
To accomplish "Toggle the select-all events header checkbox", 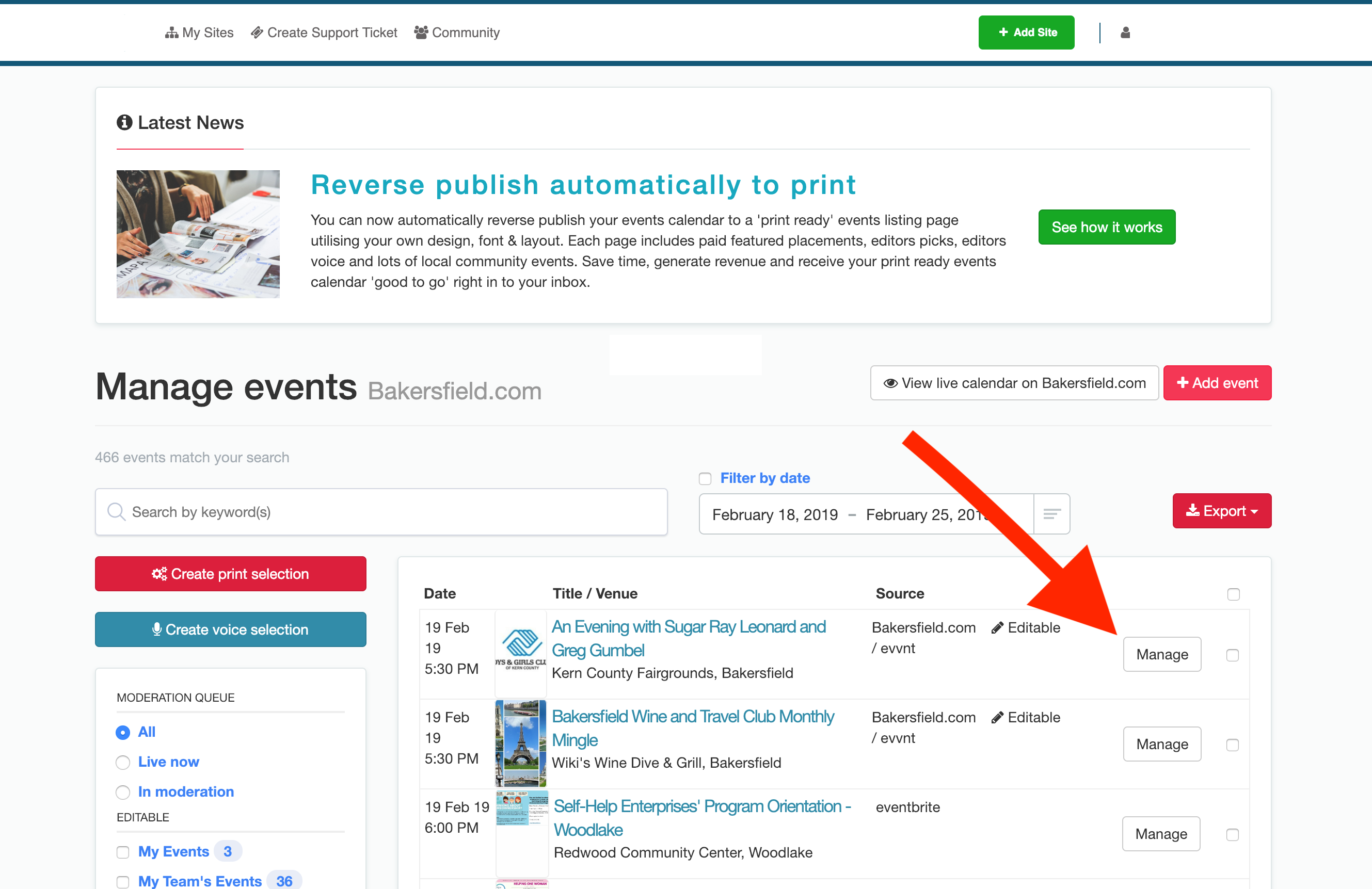I will pos(1233,594).
